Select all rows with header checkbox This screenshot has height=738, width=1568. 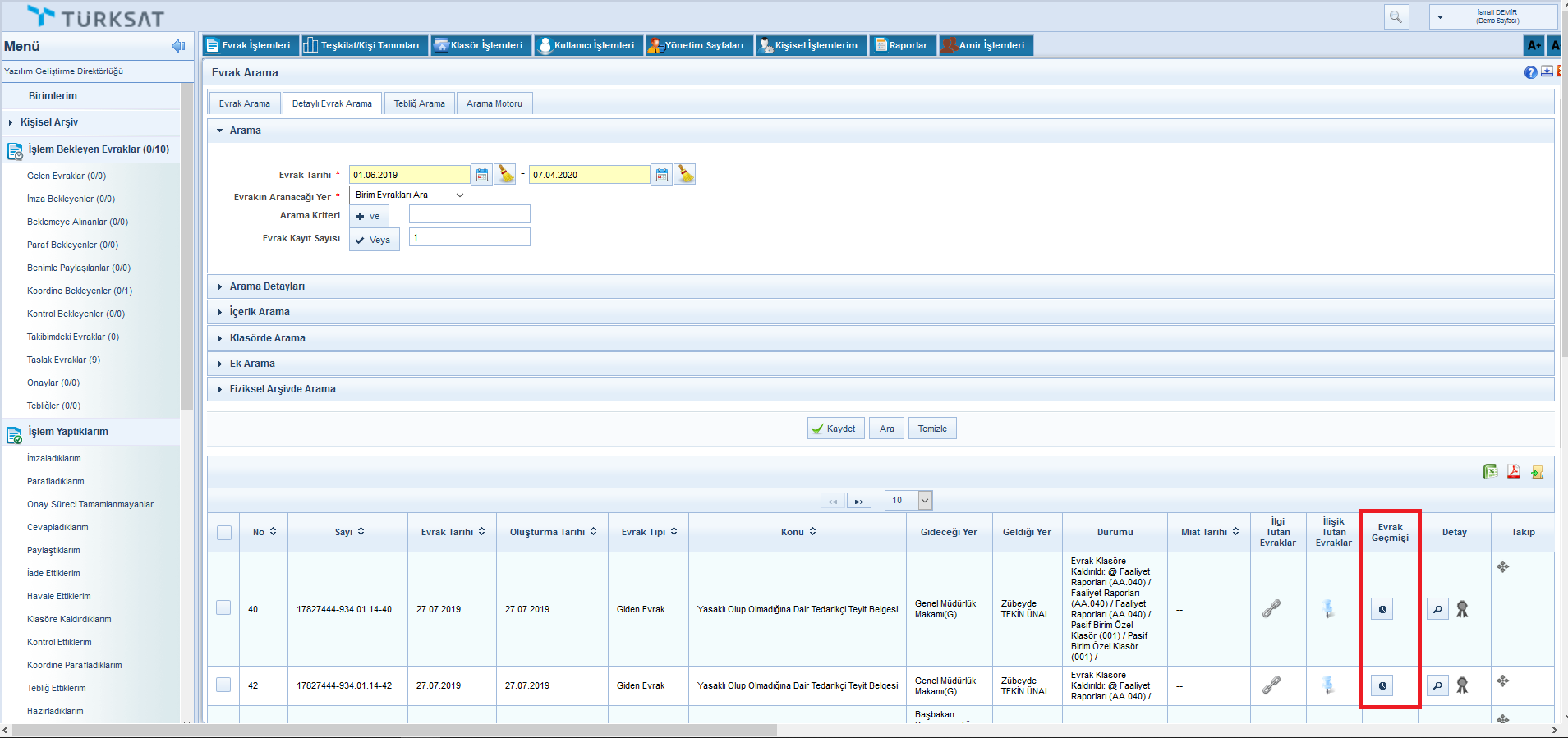[224, 533]
